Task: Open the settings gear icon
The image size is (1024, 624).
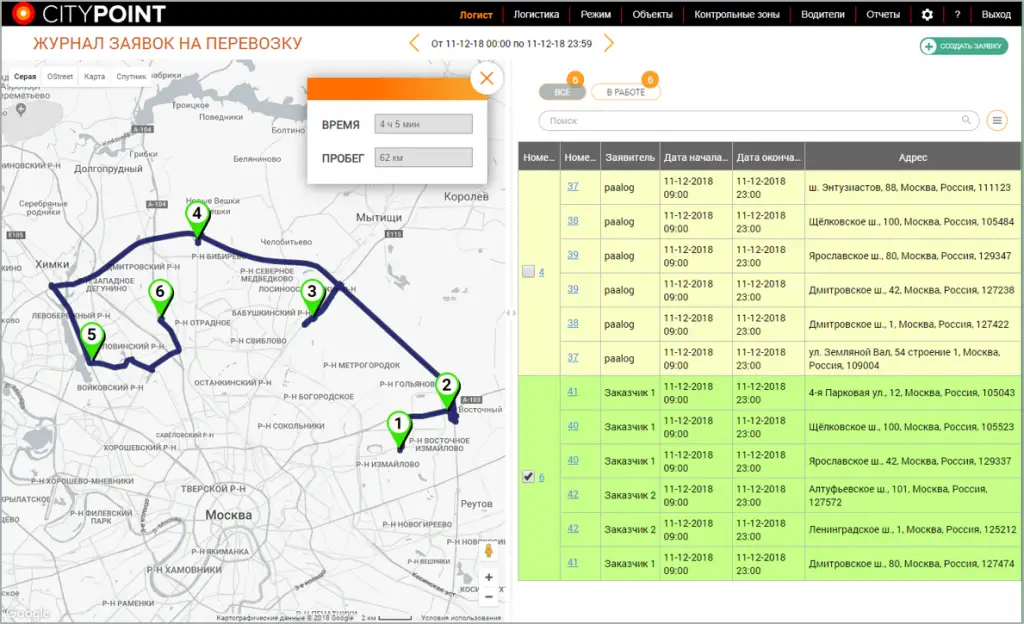Action: [927, 15]
